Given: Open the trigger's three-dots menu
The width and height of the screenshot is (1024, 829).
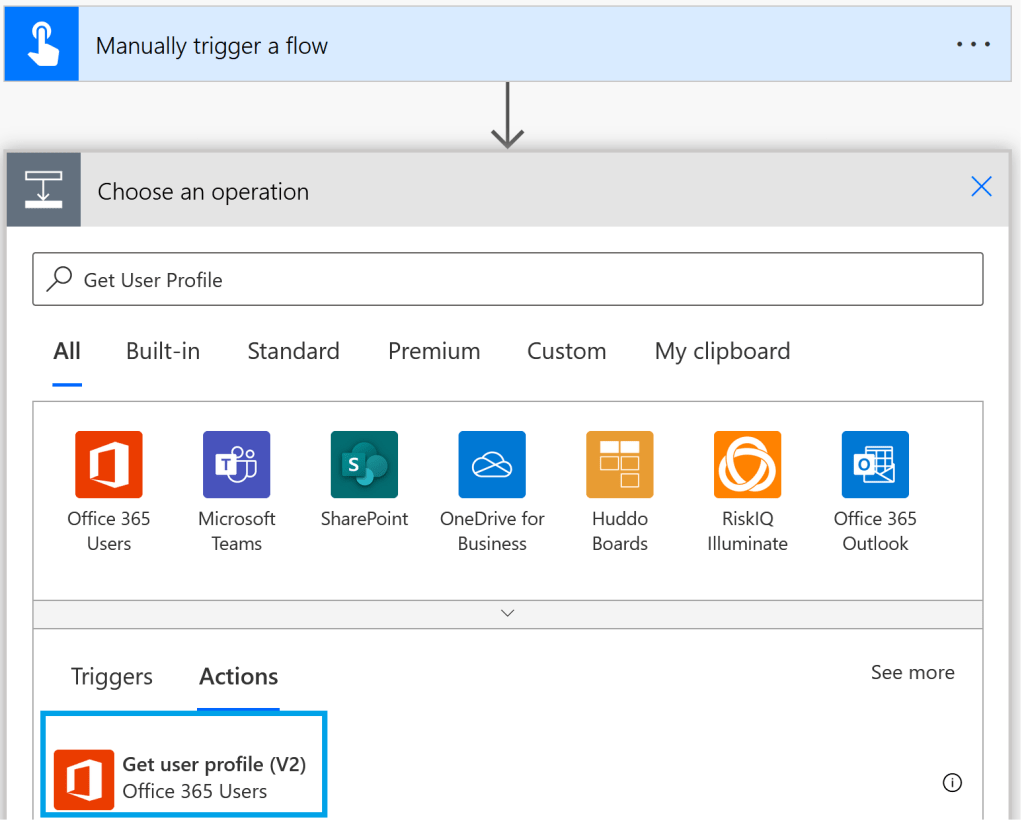Looking at the screenshot, I should pyautogui.click(x=973, y=45).
